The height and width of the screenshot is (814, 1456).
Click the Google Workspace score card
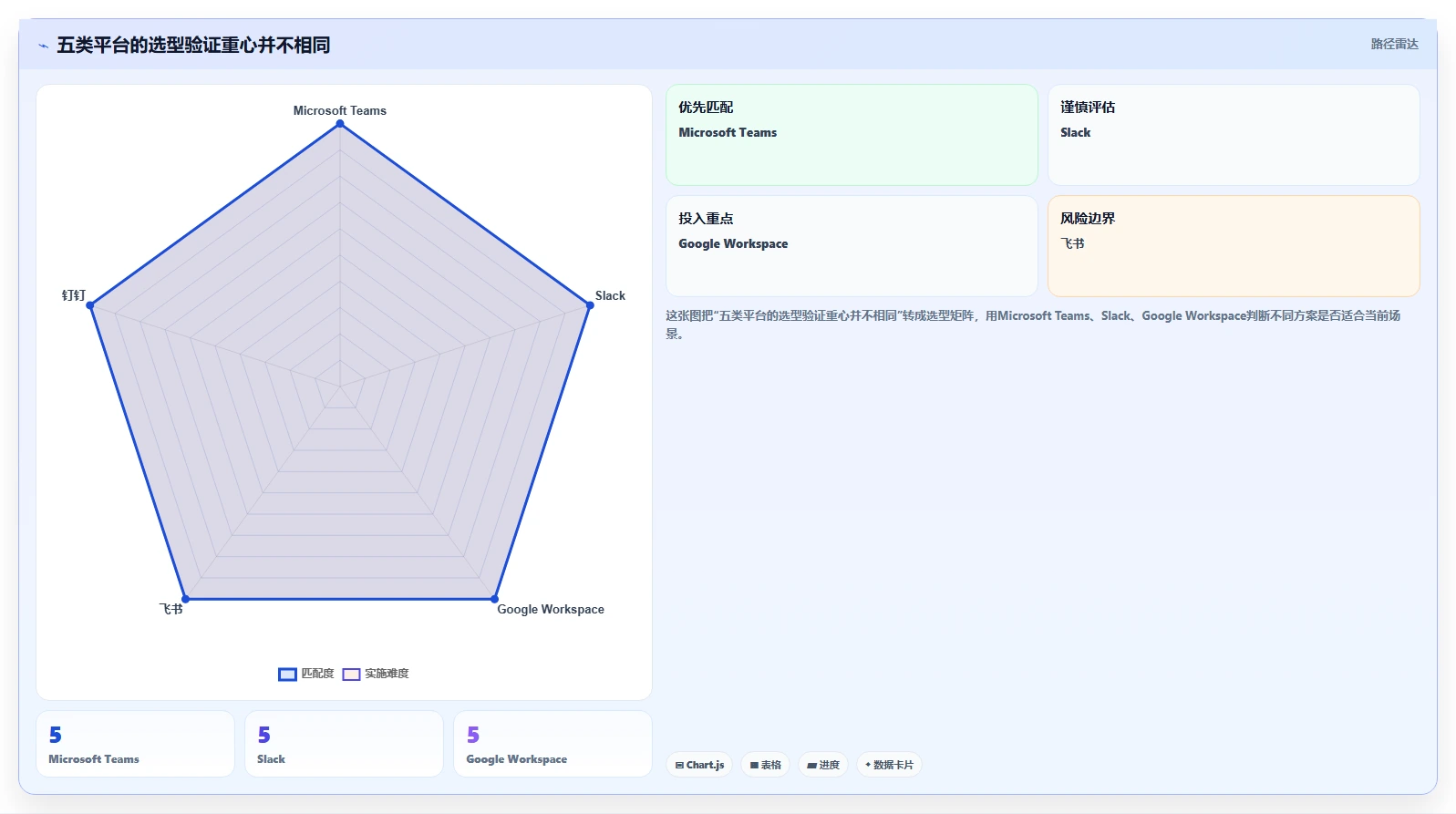click(552, 744)
